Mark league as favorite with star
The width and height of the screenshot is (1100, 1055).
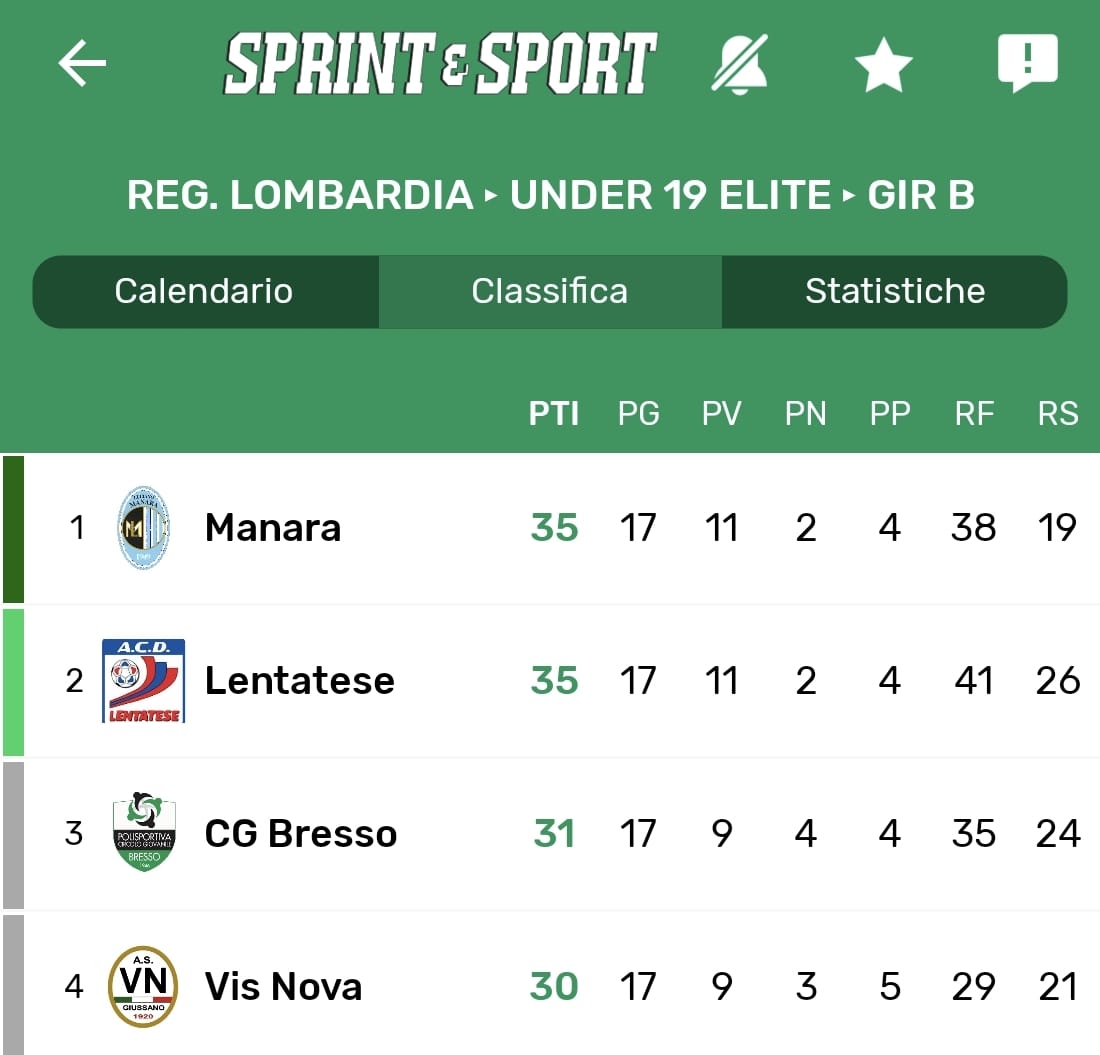883,66
